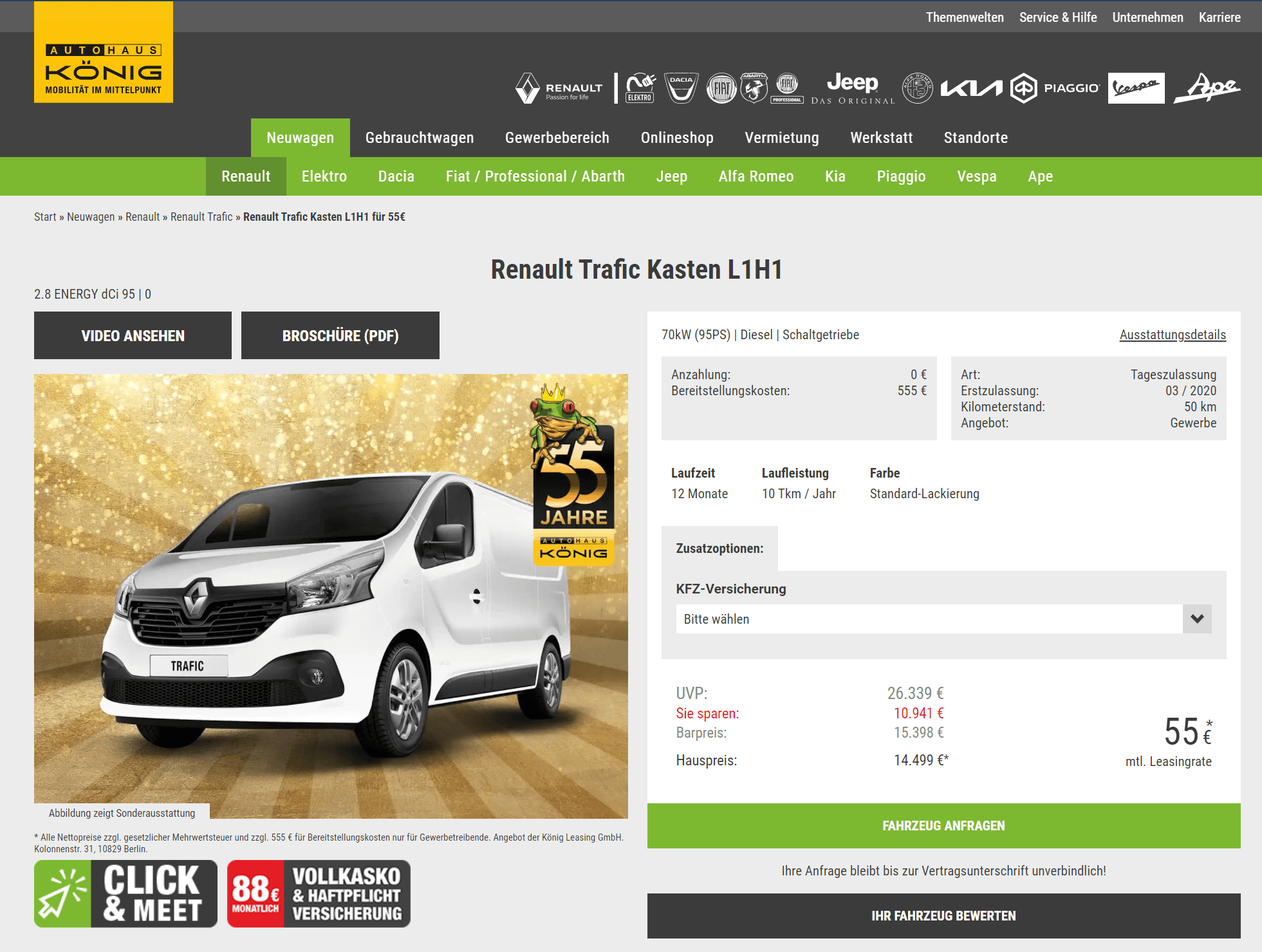Select Elektro in the green submenu

(x=324, y=176)
